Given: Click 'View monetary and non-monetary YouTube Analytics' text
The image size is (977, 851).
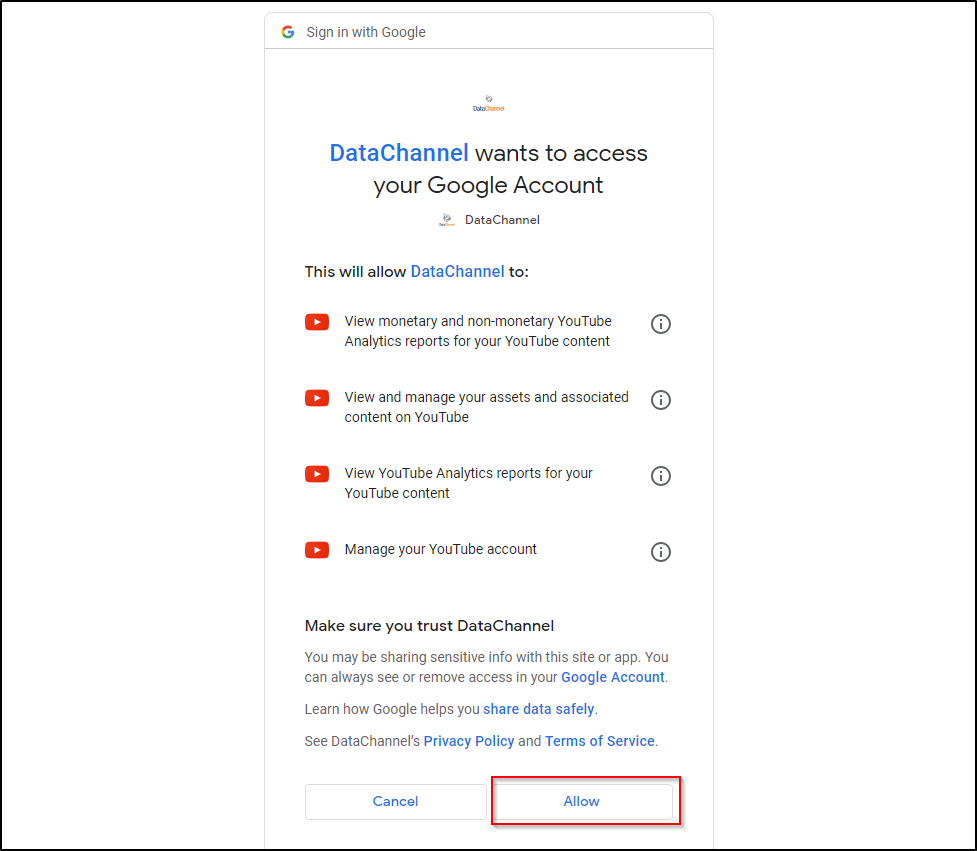Looking at the screenshot, I should point(478,331).
